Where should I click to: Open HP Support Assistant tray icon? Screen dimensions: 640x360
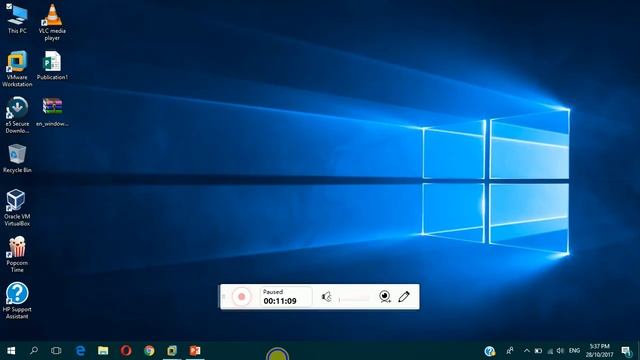coord(490,351)
